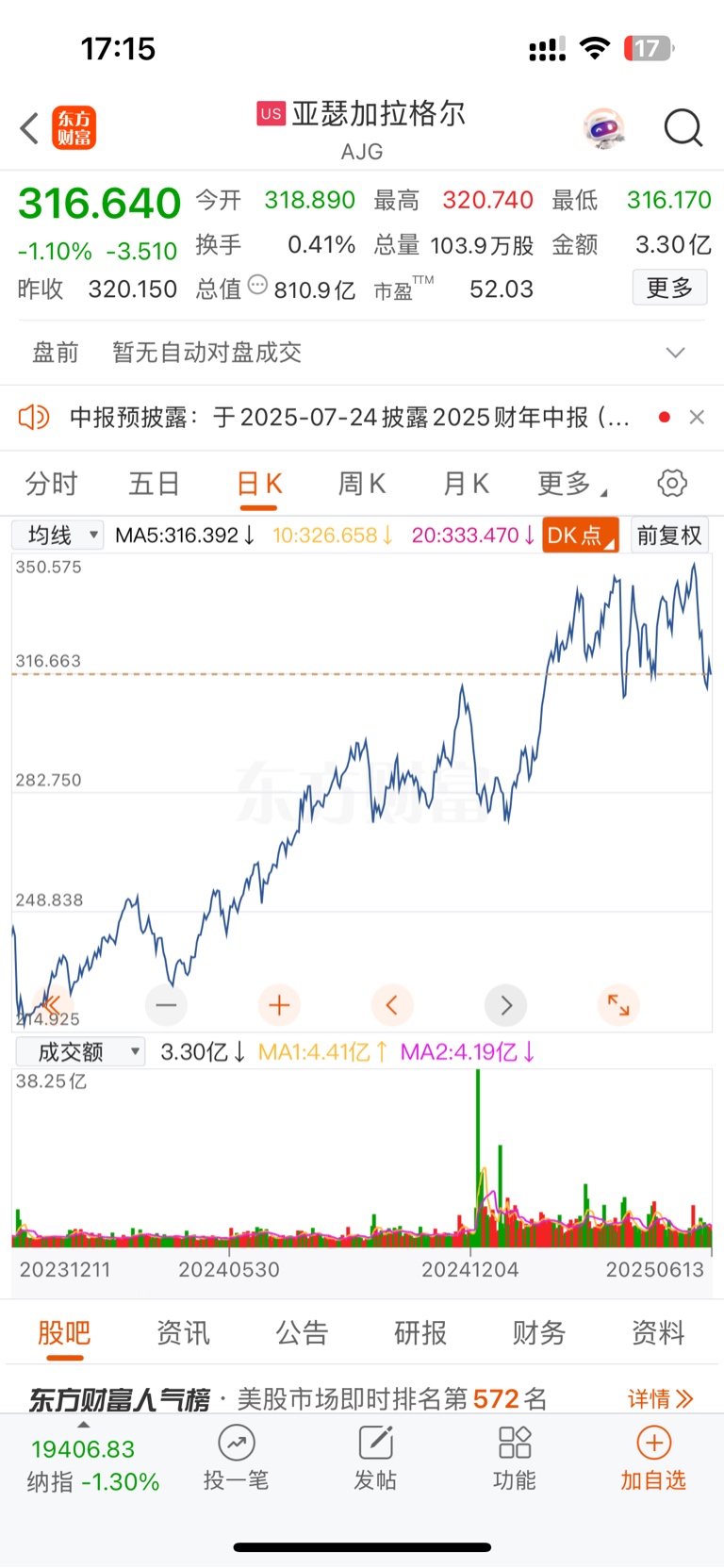Tap the US market badge
The width and height of the screenshot is (724, 1568).
pos(271,114)
